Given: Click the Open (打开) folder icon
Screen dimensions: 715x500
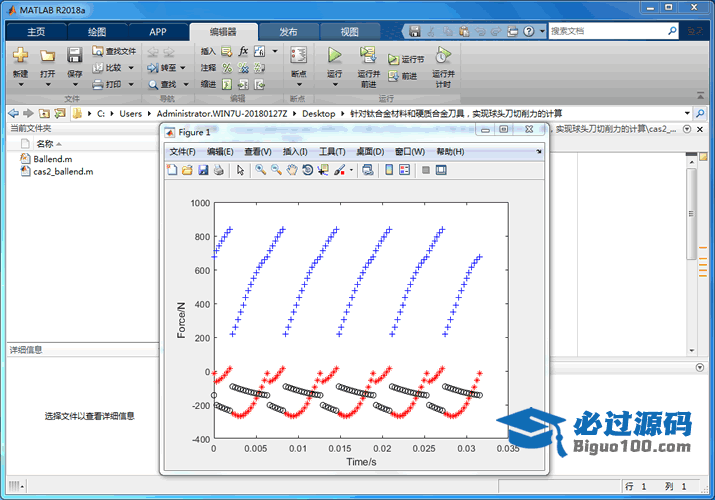Looking at the screenshot, I should tap(47, 56).
